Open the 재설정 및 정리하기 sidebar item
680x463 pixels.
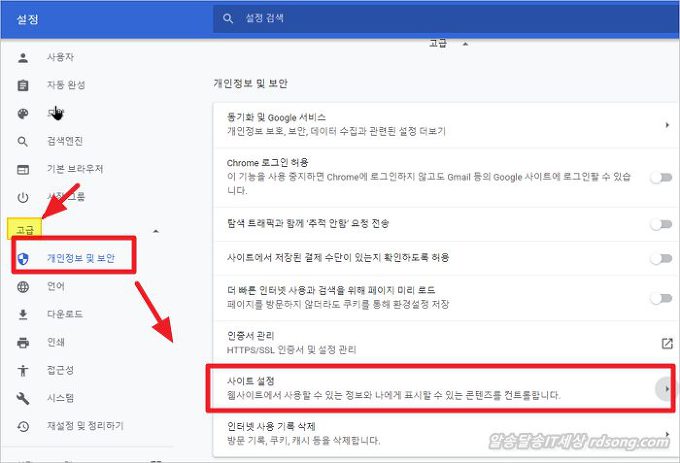(85, 426)
